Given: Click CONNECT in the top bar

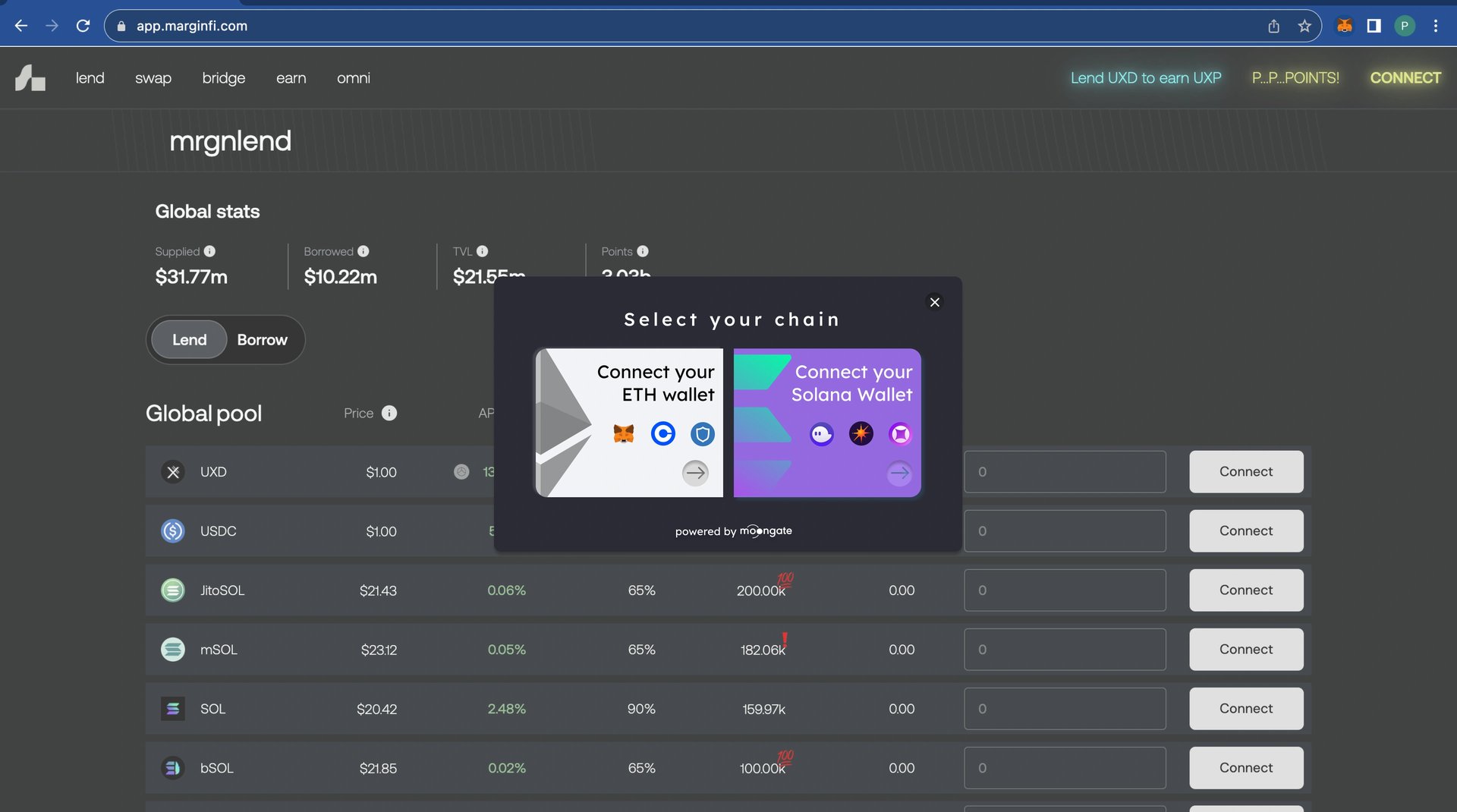Looking at the screenshot, I should tap(1405, 78).
